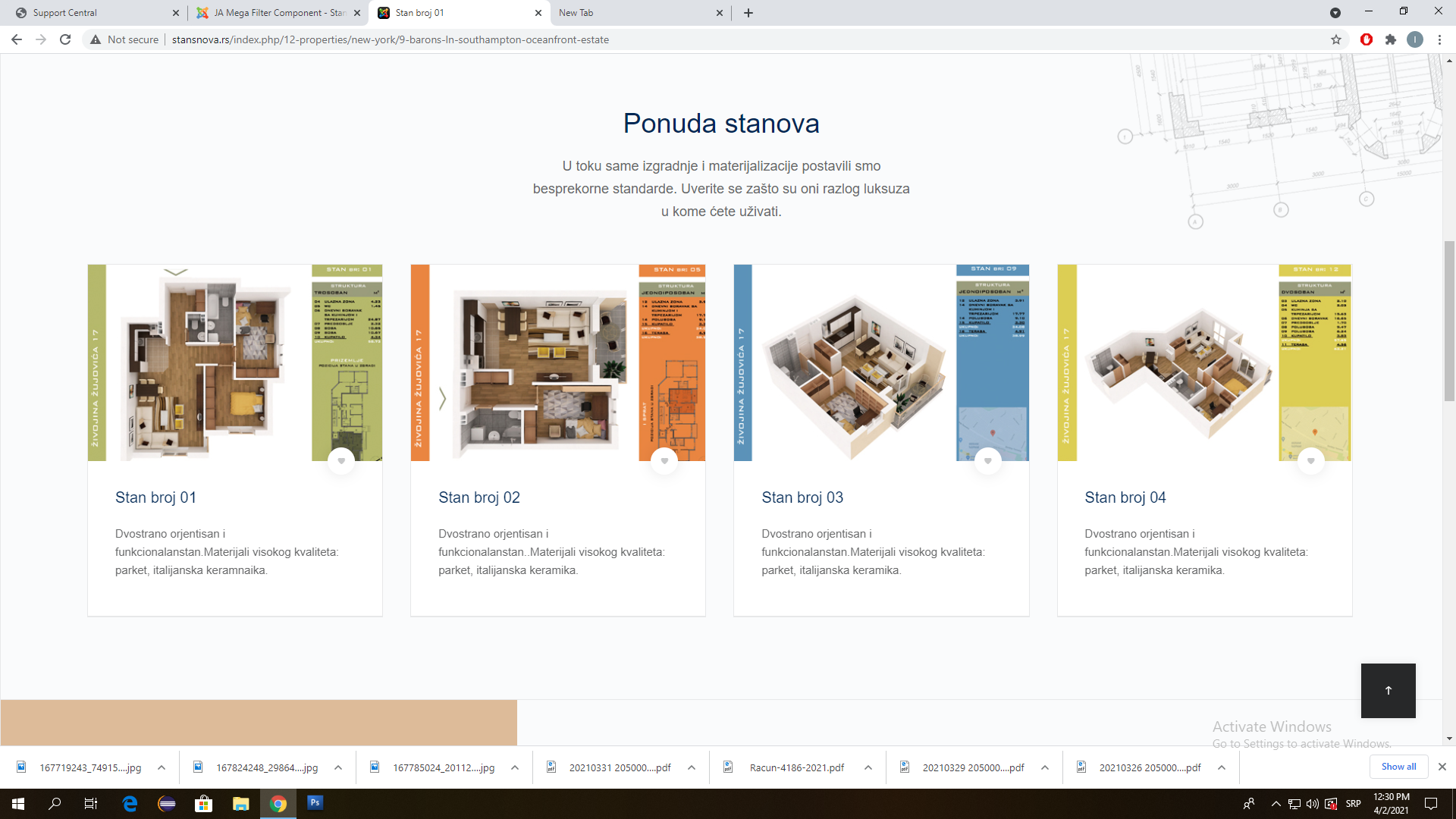The height and width of the screenshot is (819, 1456).
Task: Switch to JA Mega Filter Component tab
Action: coord(273,13)
